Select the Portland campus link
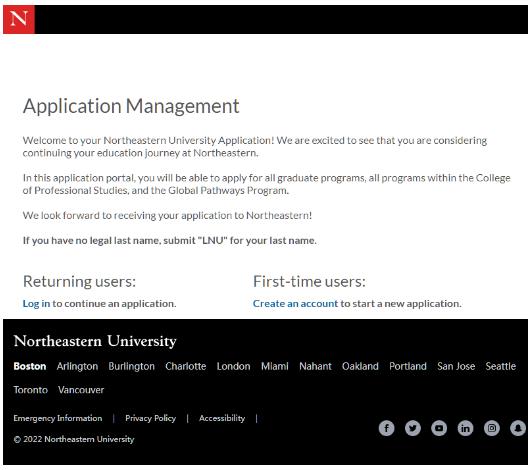The height and width of the screenshot is (470, 532). pos(408,366)
